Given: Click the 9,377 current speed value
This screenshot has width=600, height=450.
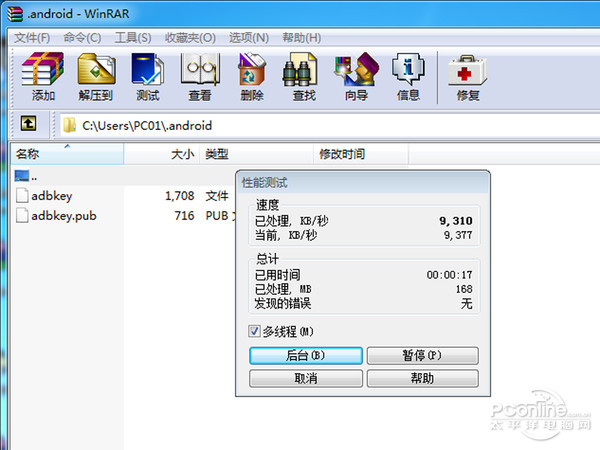Looking at the screenshot, I should tap(458, 235).
